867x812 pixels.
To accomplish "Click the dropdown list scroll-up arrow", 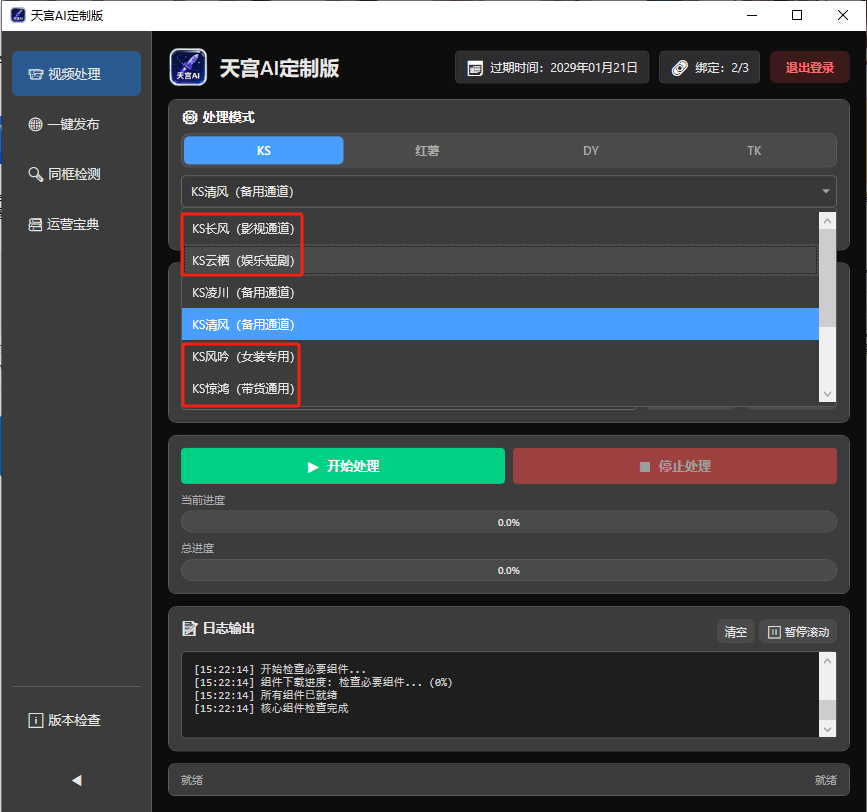I will (x=827, y=221).
